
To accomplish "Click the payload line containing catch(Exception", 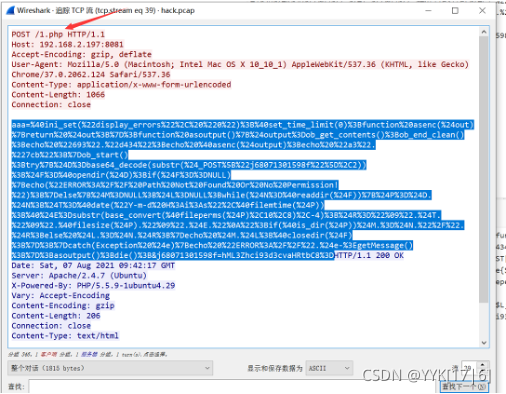I will [x=212, y=246].
